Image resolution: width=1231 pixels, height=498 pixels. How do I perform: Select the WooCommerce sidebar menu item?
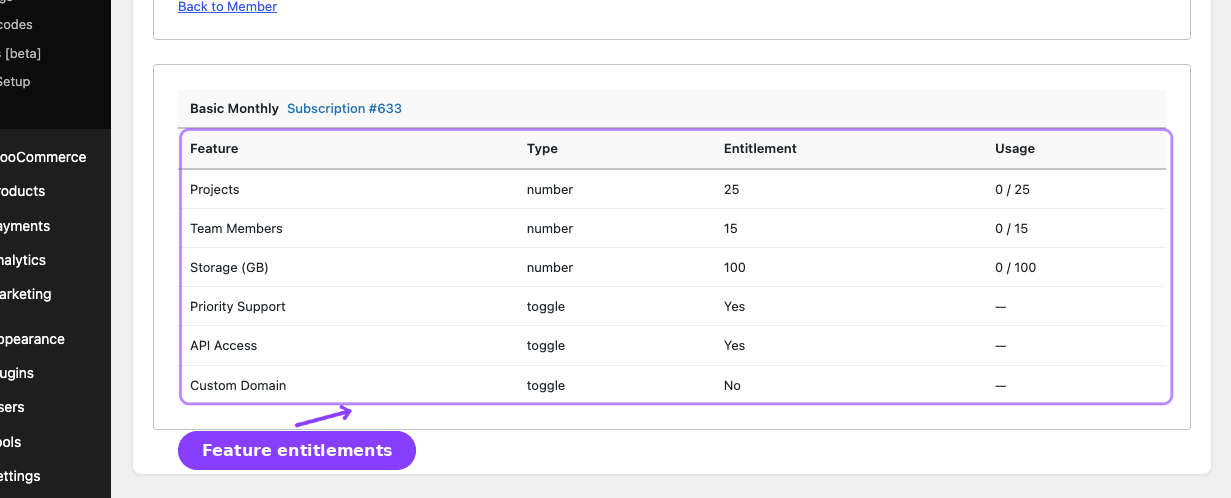click(x=43, y=157)
